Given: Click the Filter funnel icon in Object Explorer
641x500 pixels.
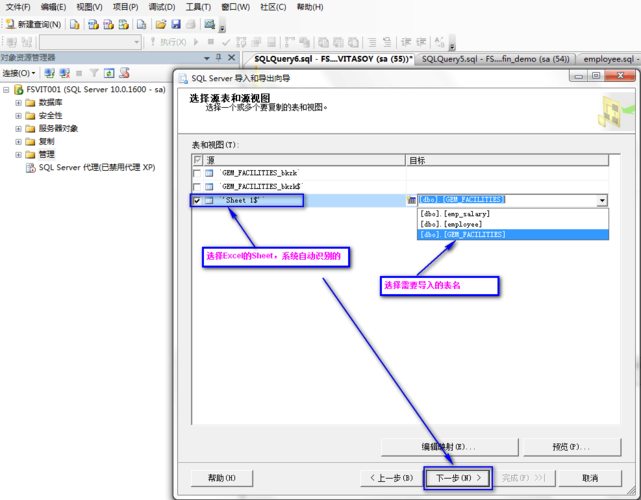Looking at the screenshot, I should click(94, 73).
